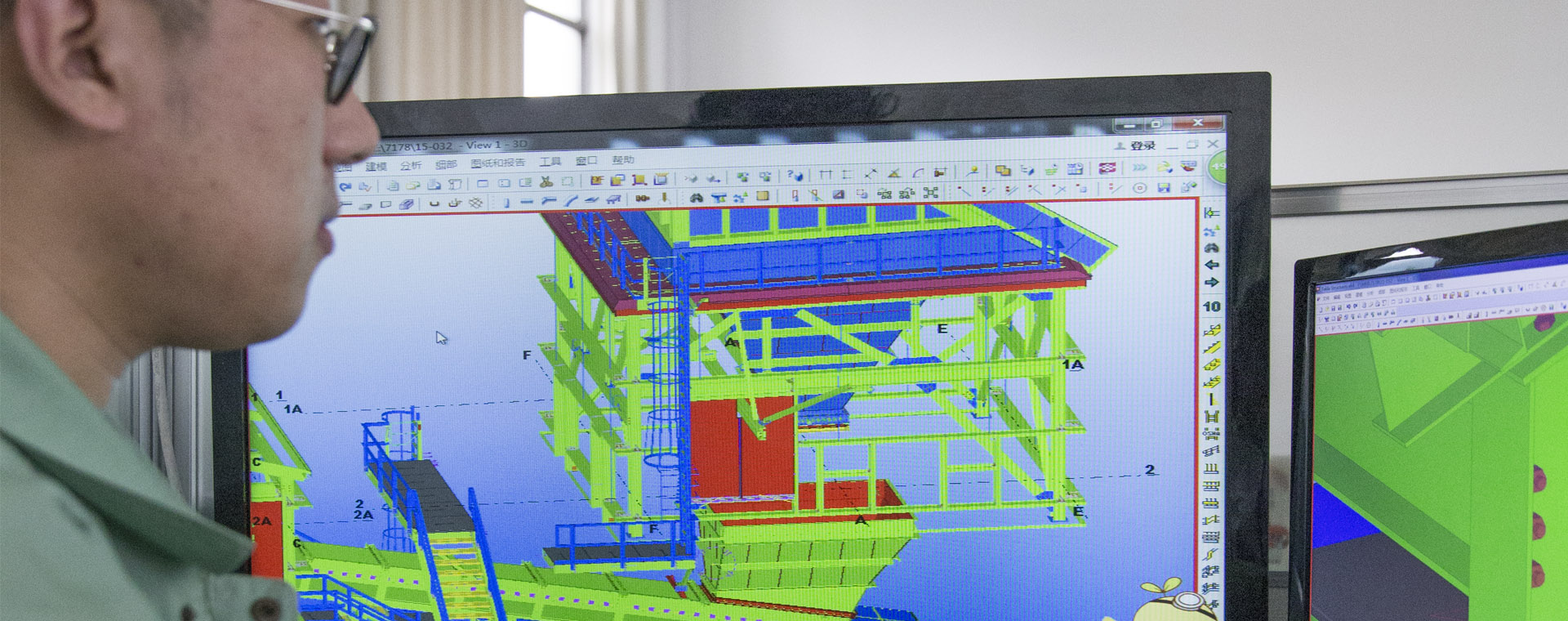Toggle the snap to center points switch

1139,188
